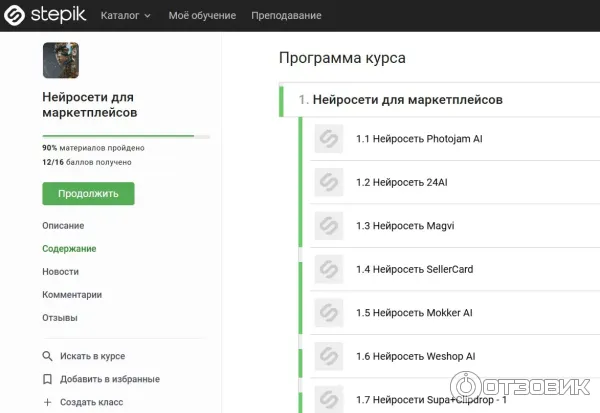The height and width of the screenshot is (413, 600).
Task: Switch to the Комментарии tab
Action: (x=72, y=294)
